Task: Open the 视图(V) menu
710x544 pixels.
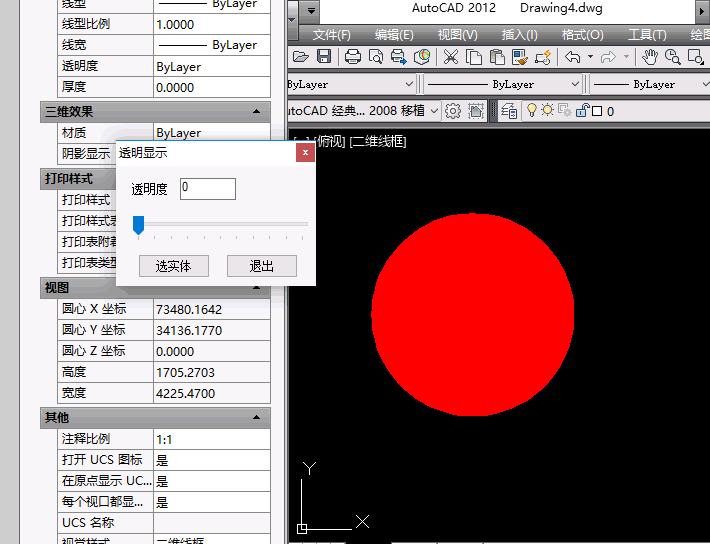Action: pos(457,35)
